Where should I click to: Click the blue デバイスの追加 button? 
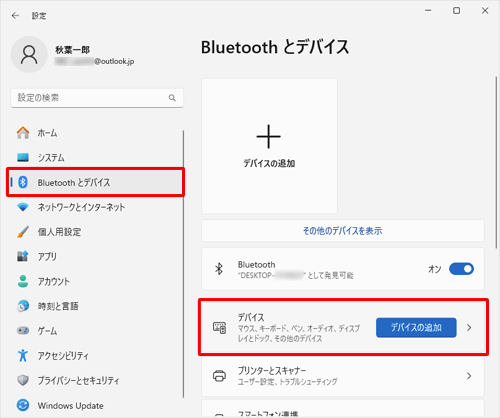416,327
